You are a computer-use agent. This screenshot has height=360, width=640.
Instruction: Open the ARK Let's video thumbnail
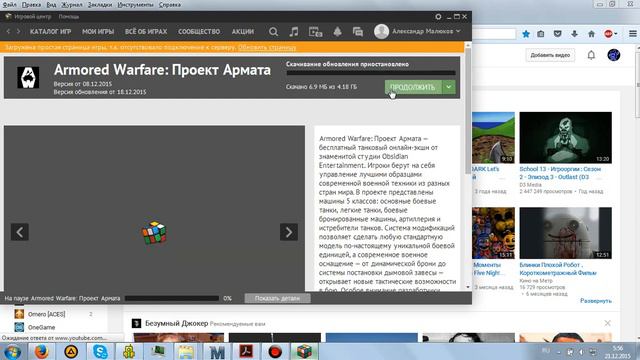pos(493,138)
